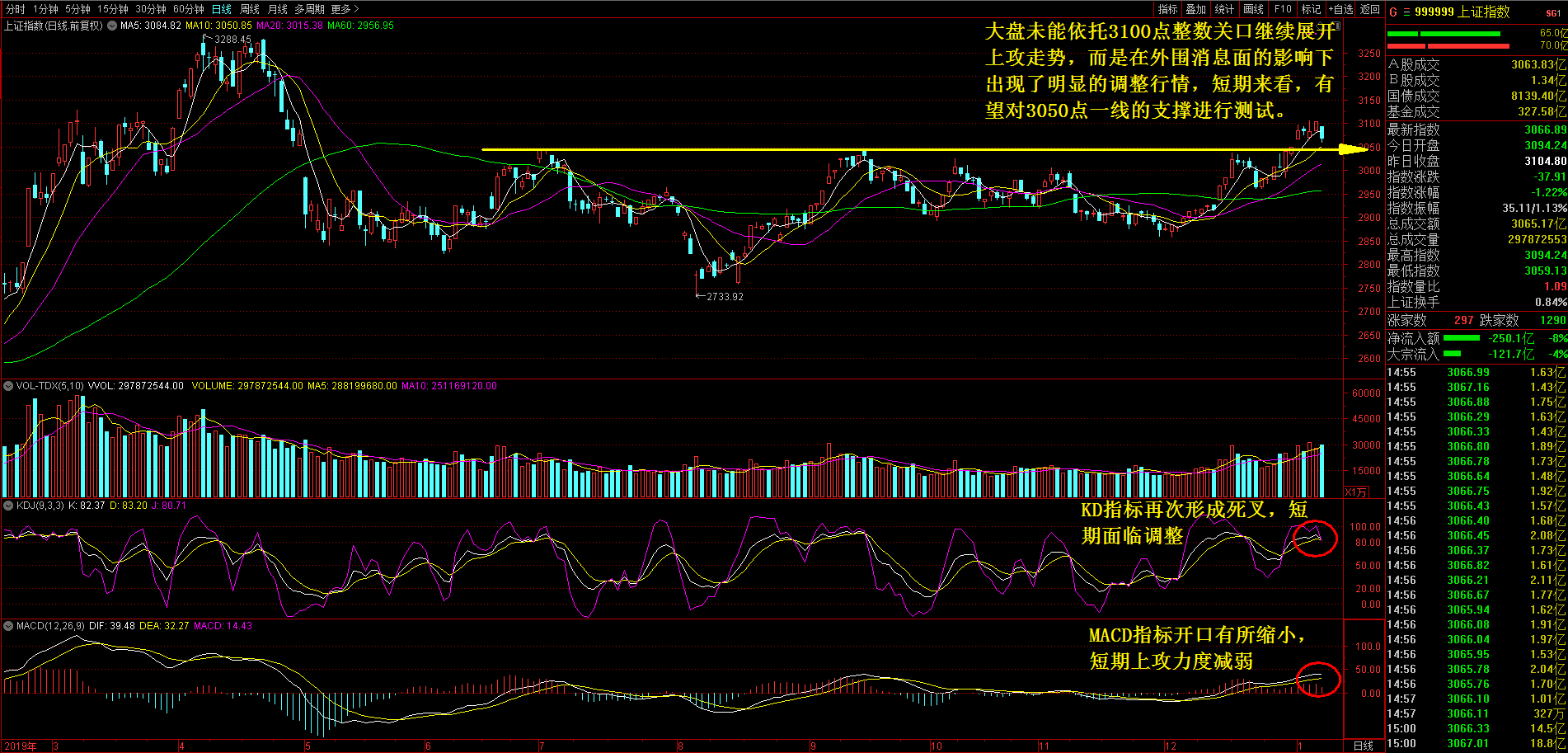The width and height of the screenshot is (1568, 753).
Task: Select the 1分钟 period tab
Action: click(45, 9)
